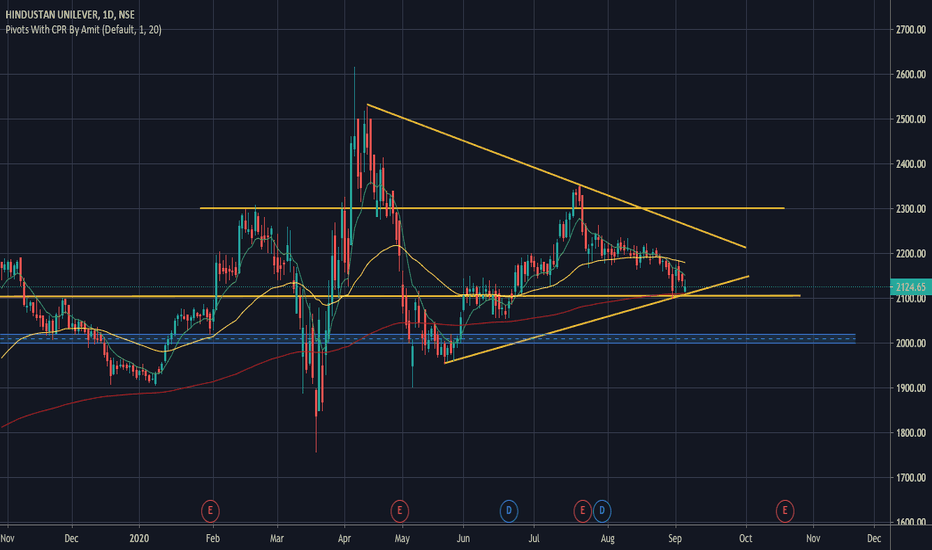Image resolution: width=932 pixels, height=550 pixels.
Task: Click the Oct label on the time axis
Action: pos(745,538)
